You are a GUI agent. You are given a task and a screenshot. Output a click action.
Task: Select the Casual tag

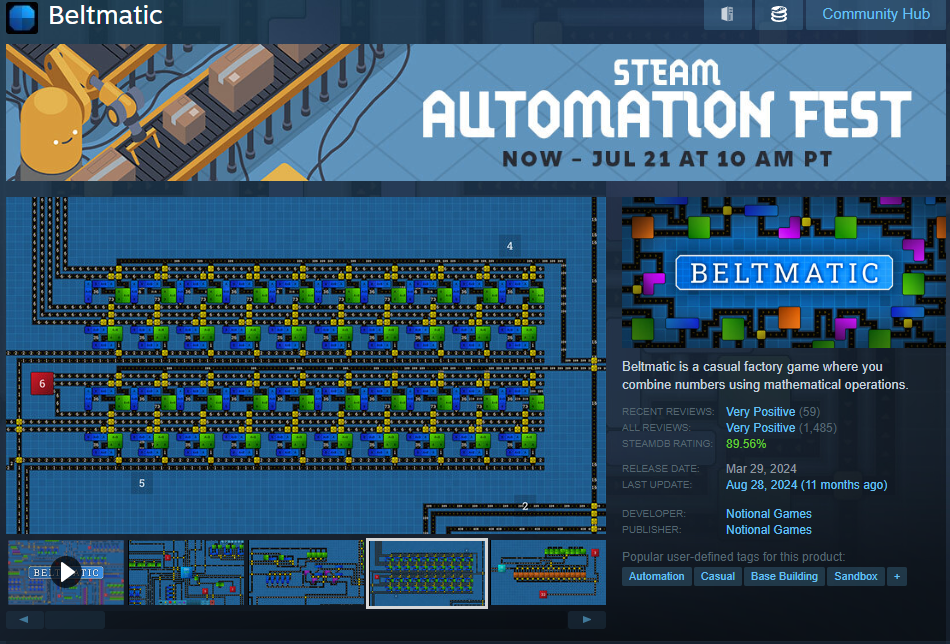coord(717,576)
